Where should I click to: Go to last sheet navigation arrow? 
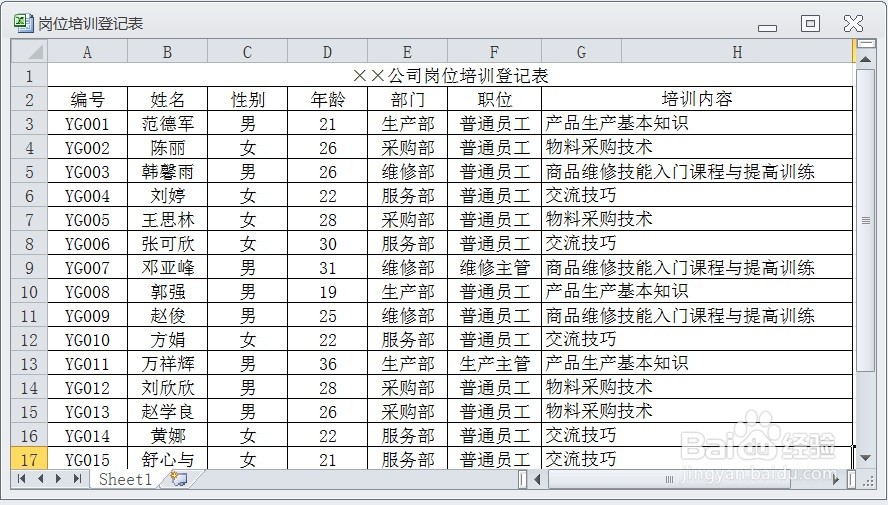pos(77,479)
